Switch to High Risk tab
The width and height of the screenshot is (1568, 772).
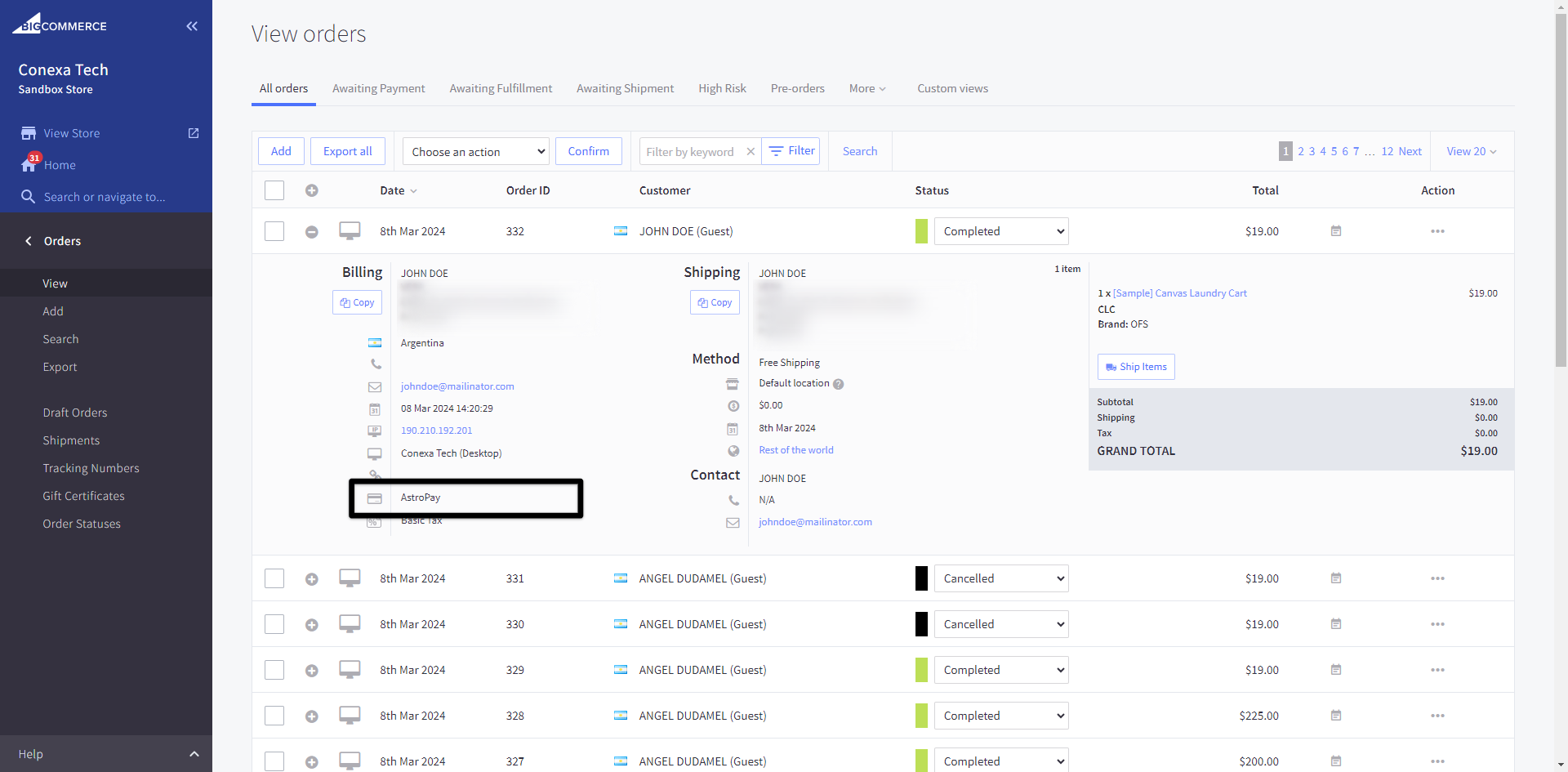(x=722, y=88)
